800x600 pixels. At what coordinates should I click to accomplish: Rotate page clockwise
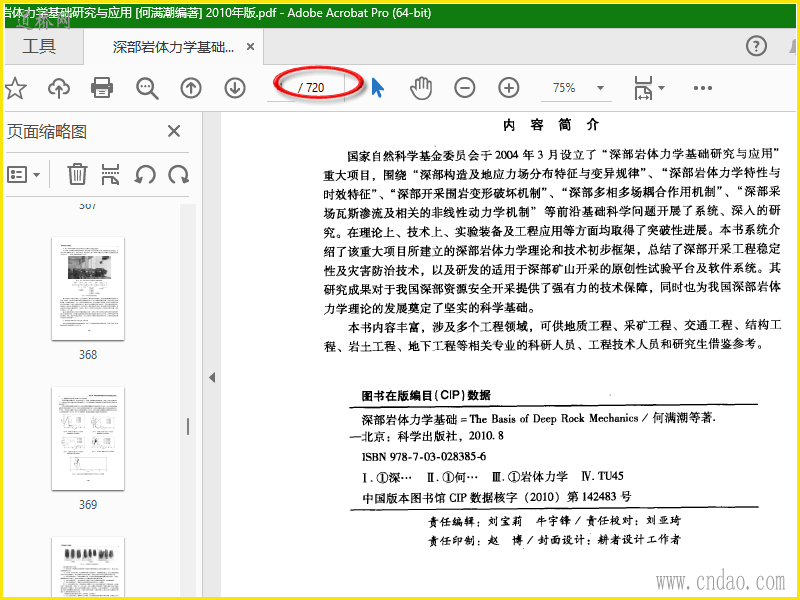pos(179,174)
